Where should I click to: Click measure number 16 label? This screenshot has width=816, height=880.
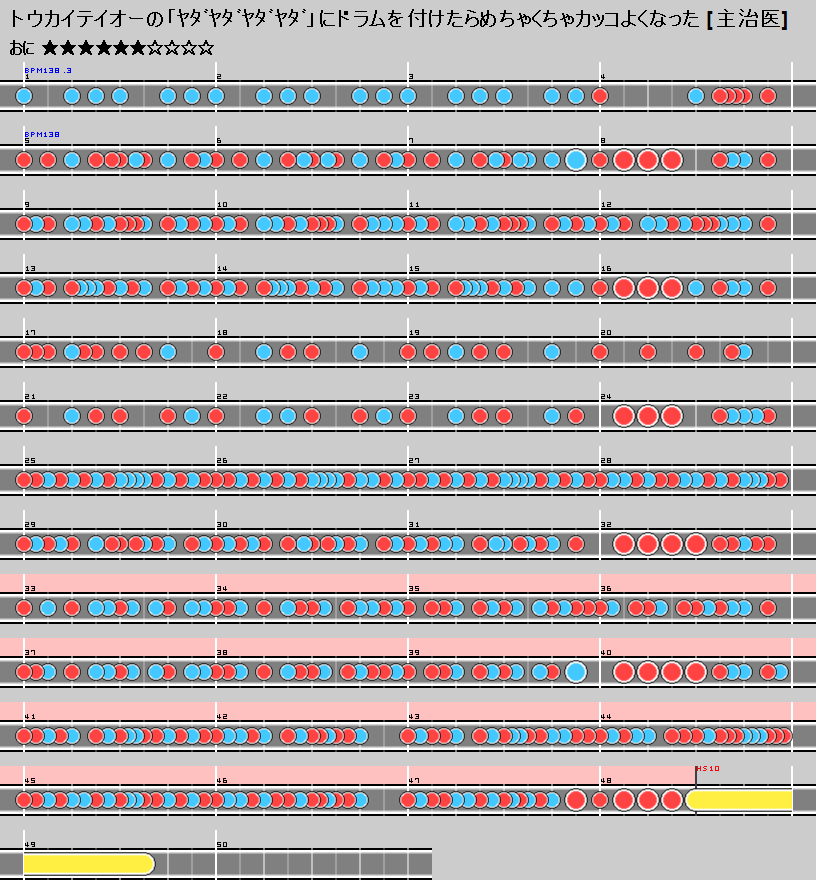606,269
